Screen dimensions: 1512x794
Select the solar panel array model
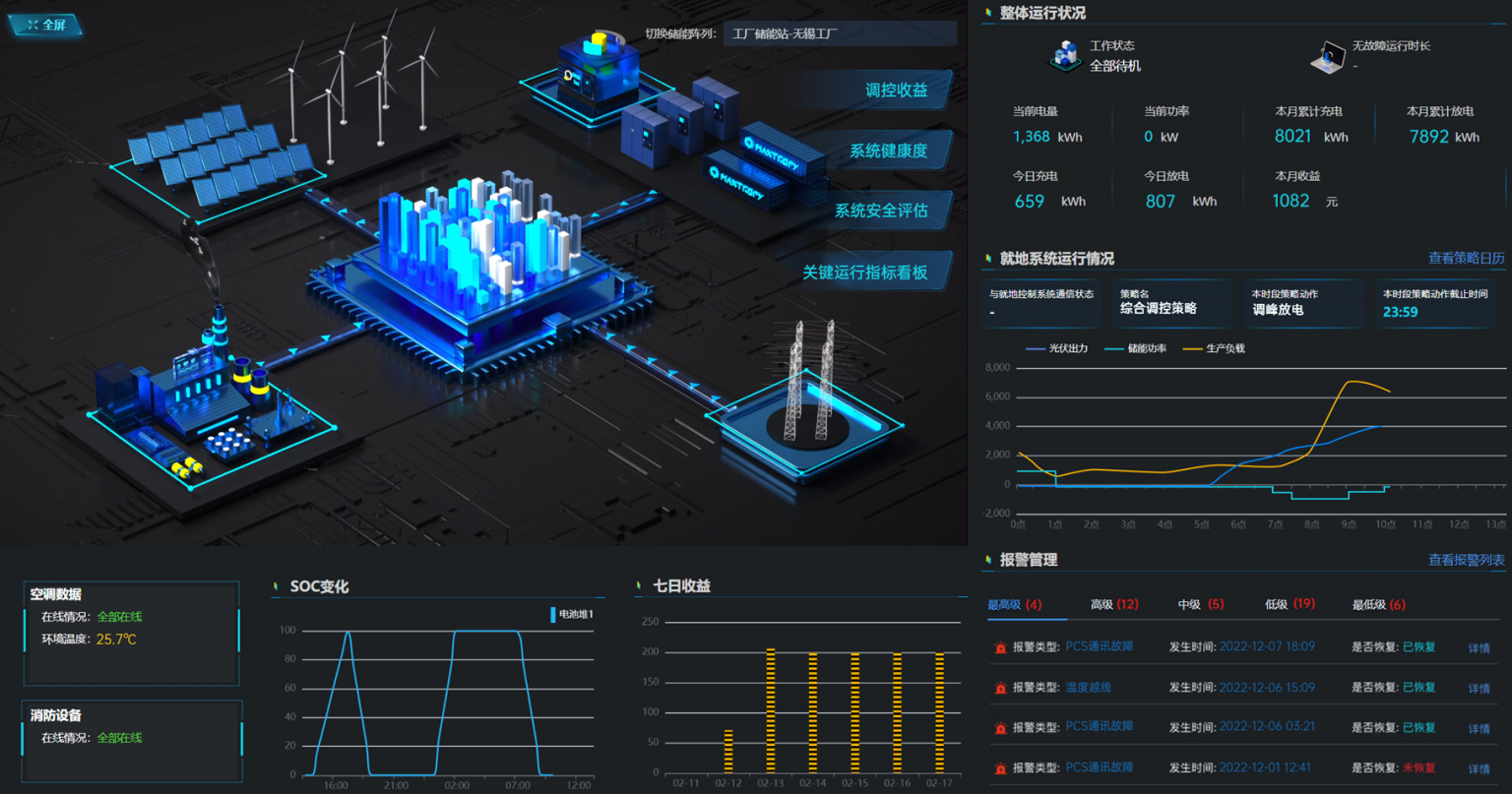tap(219, 155)
